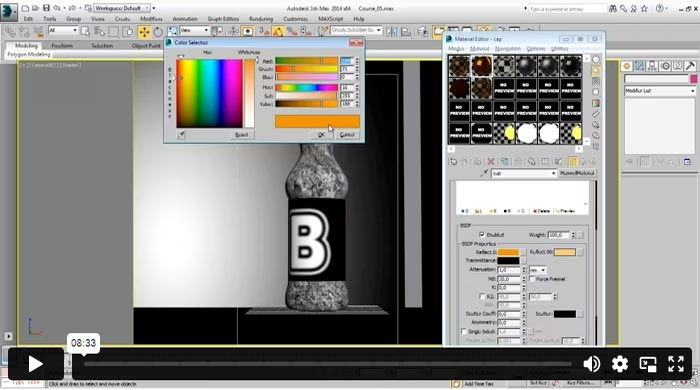Toggle the Material Editor background checker icon
Screen dimensions: 700x390
click(x=596, y=81)
